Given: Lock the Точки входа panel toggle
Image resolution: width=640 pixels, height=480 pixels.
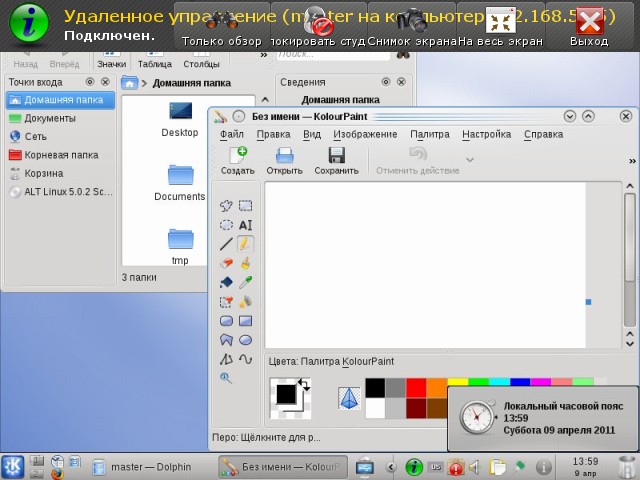Looking at the screenshot, I should [90, 82].
